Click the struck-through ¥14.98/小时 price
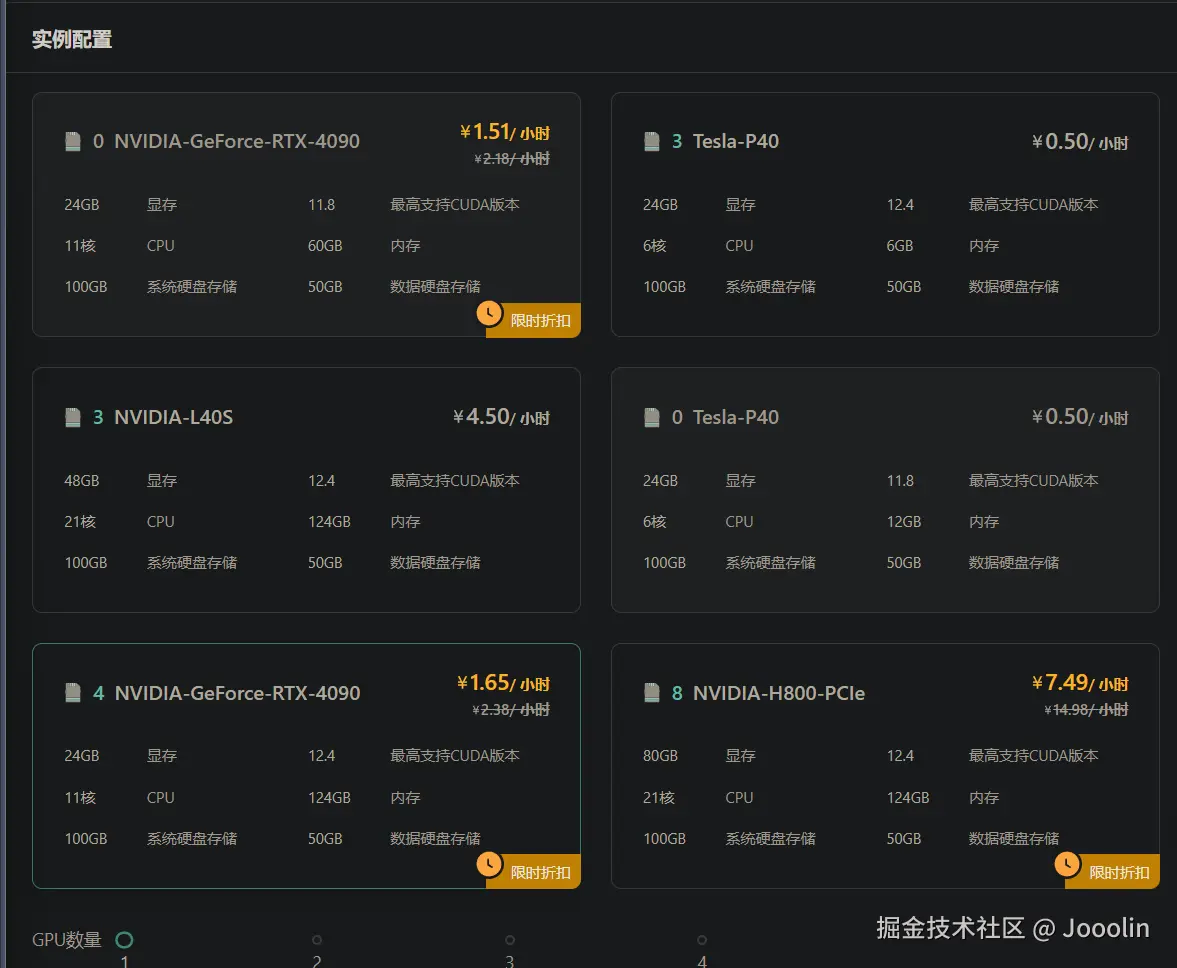 (x=1086, y=709)
